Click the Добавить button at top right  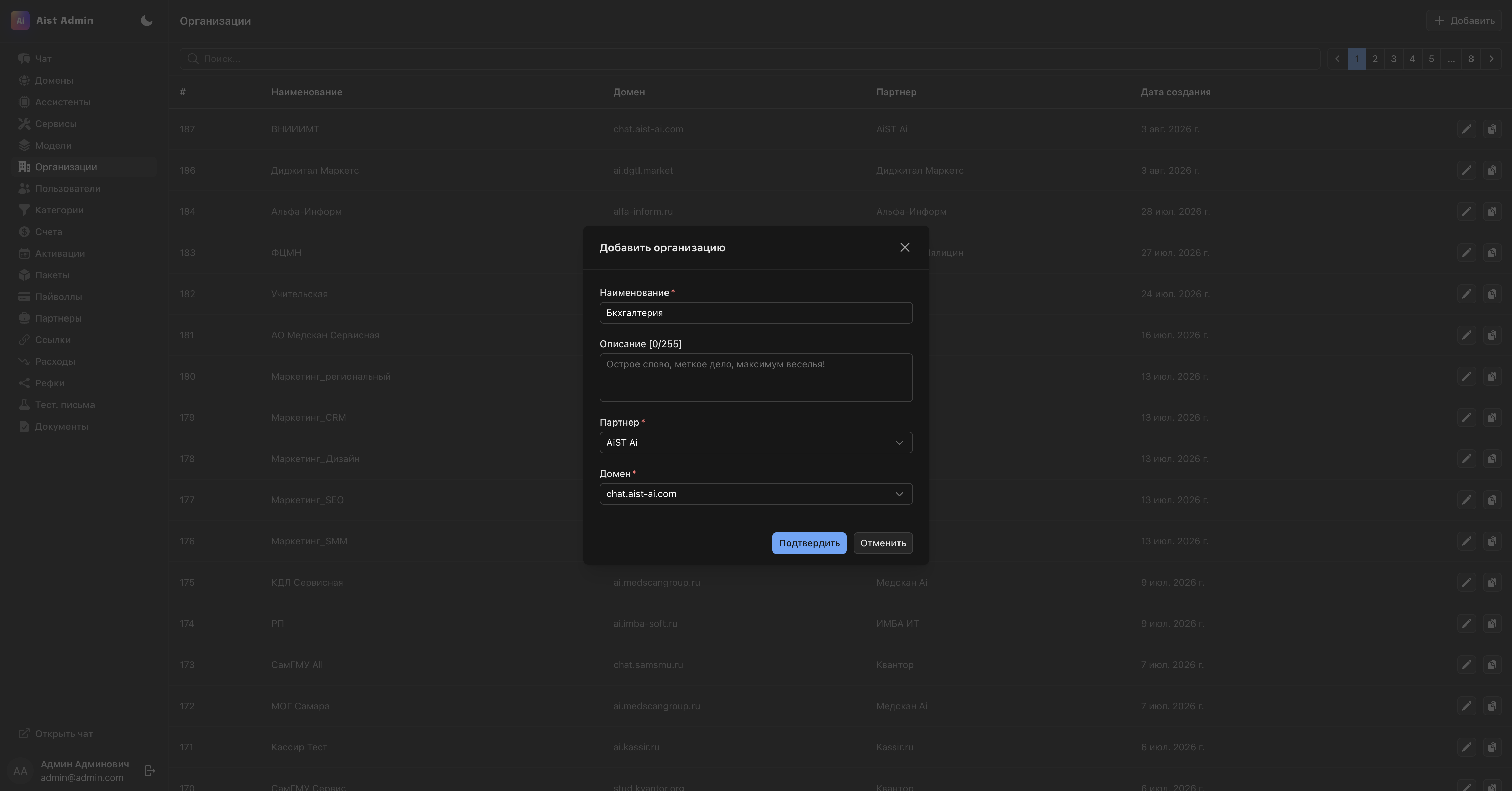click(1464, 21)
